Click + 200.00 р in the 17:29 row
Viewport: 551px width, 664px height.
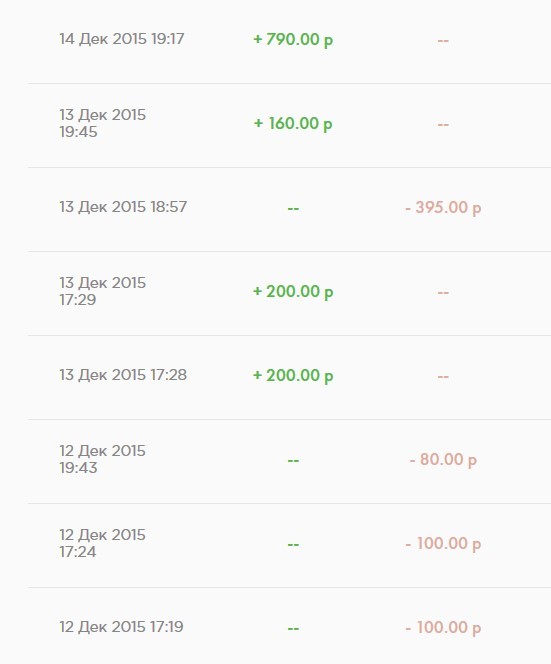coord(293,292)
